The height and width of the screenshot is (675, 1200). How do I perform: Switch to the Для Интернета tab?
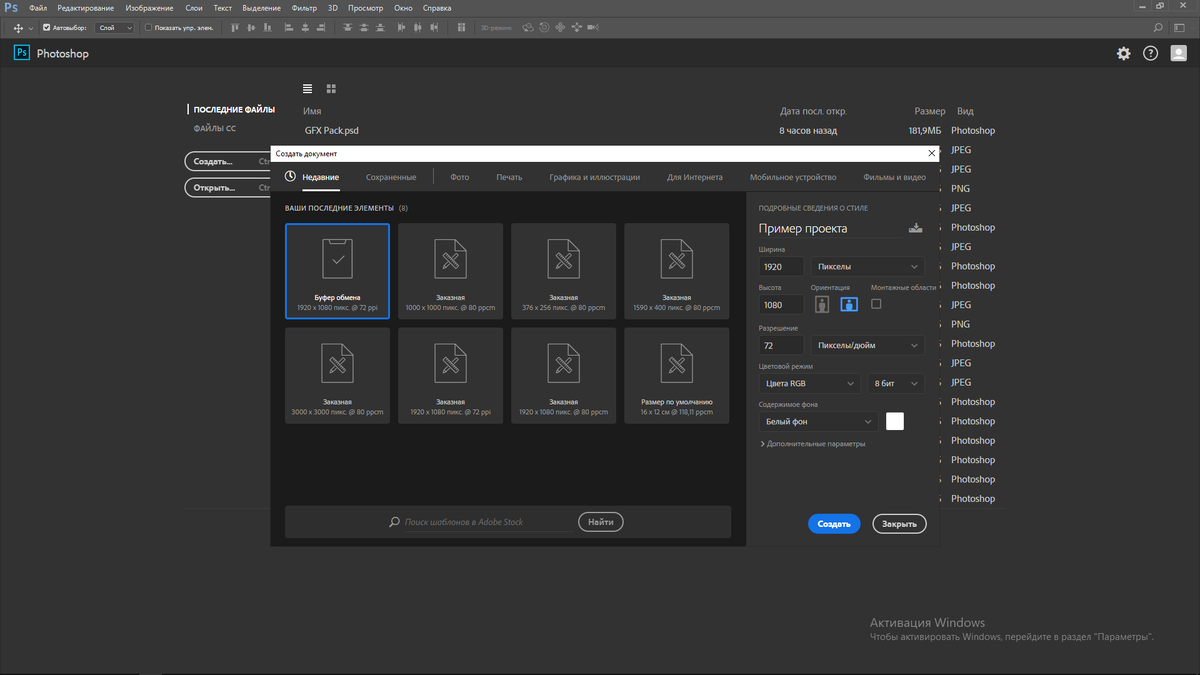695,177
